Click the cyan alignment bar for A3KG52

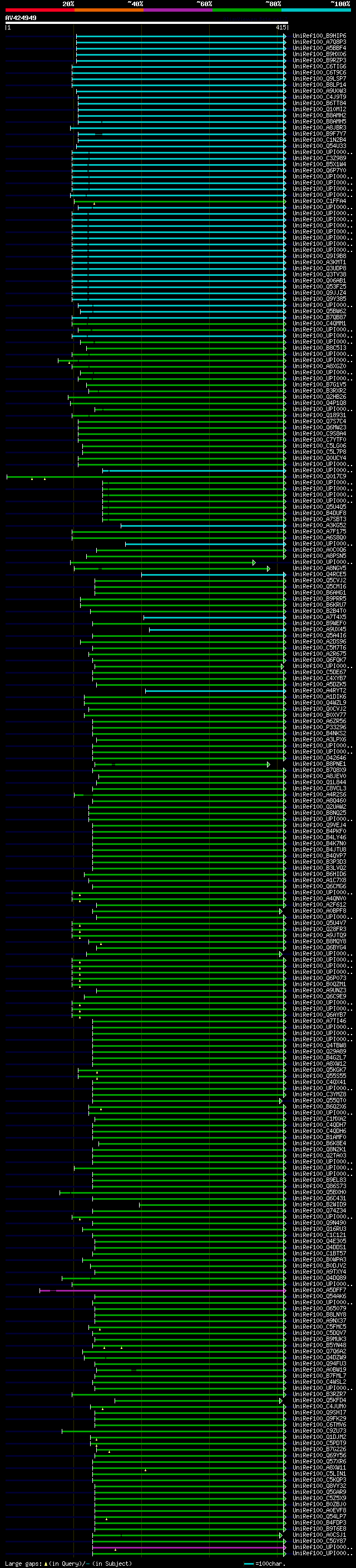(203, 525)
